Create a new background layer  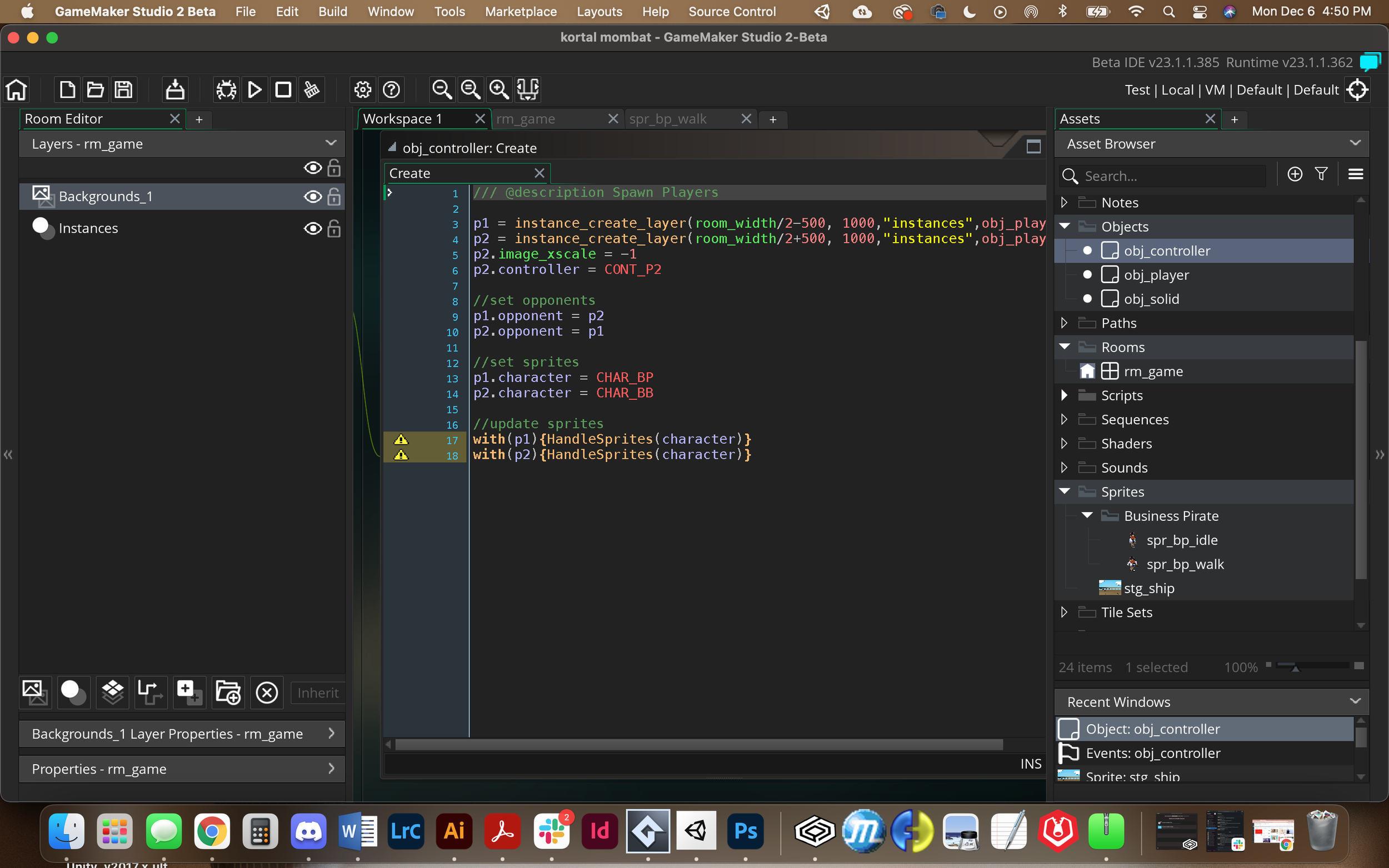pyautogui.click(x=35, y=693)
